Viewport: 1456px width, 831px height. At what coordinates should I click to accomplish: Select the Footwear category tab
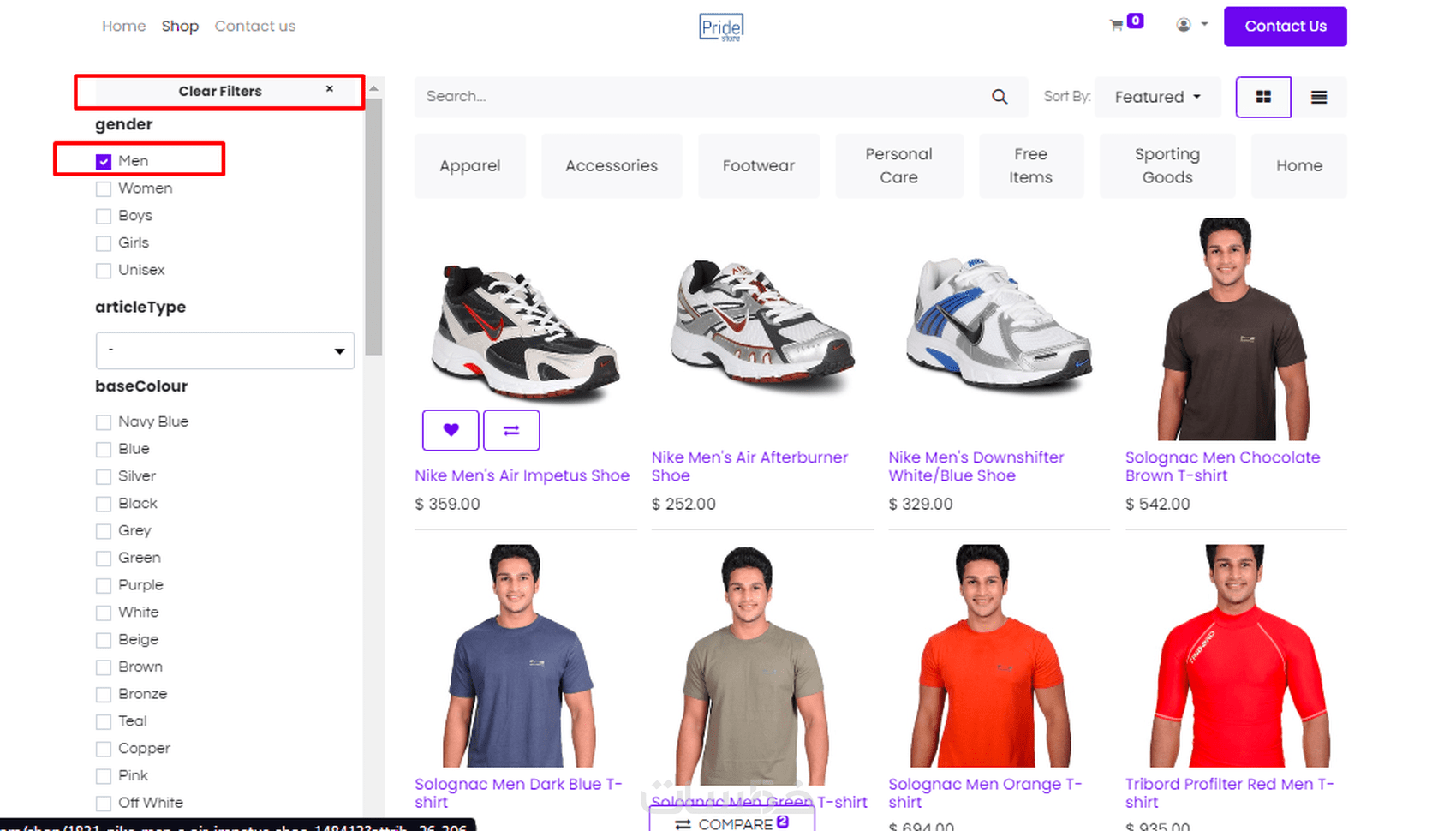759,166
